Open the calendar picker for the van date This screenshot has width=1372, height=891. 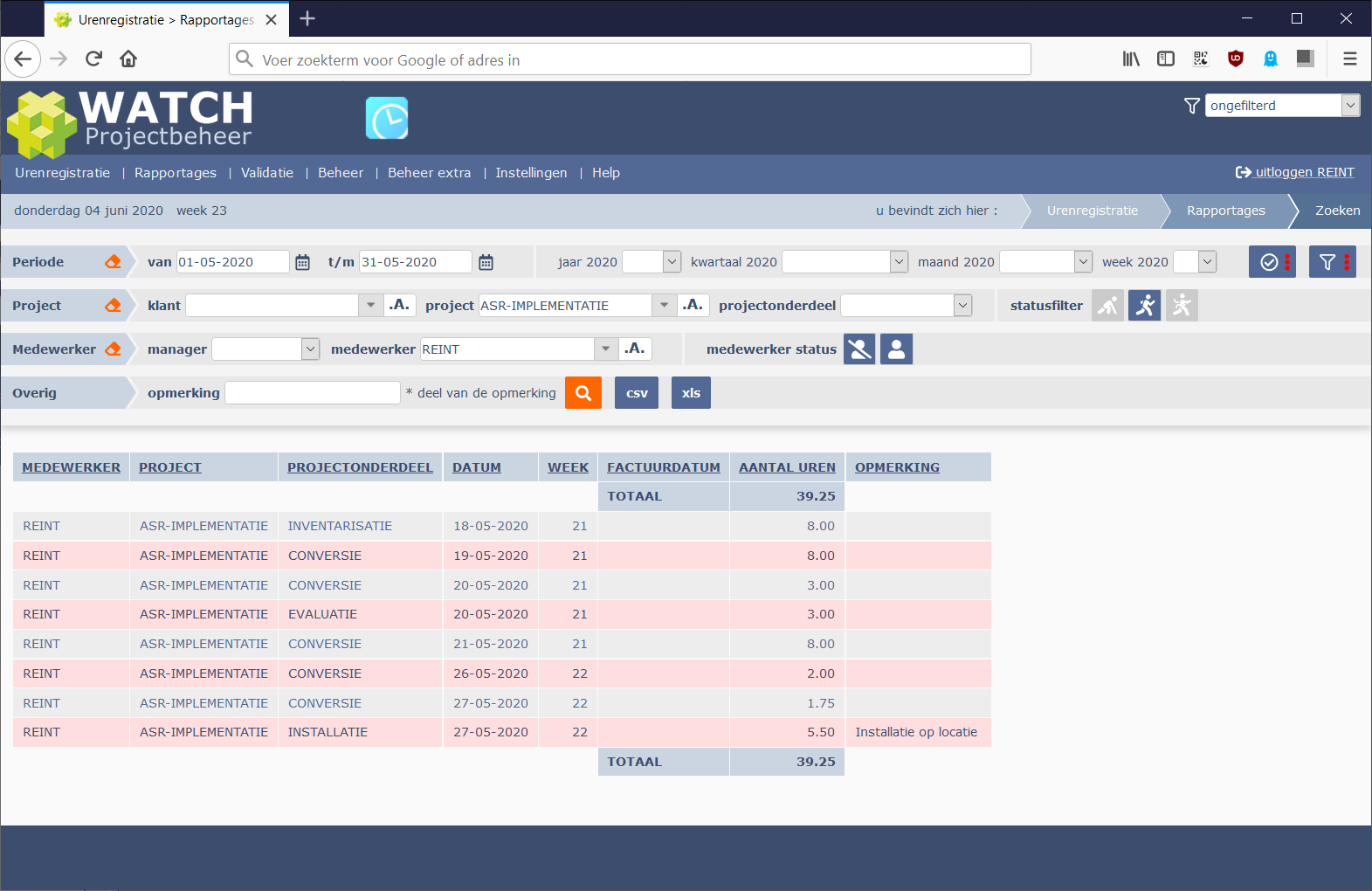coord(302,262)
